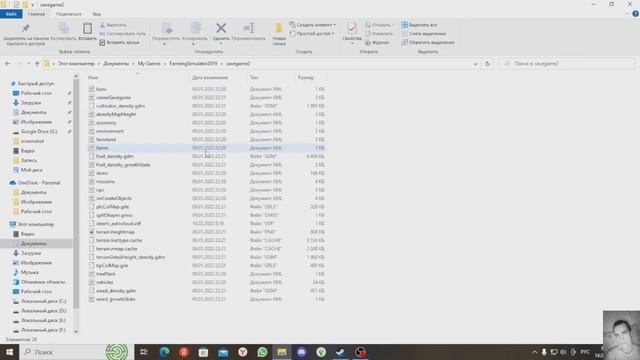The image size is (640, 360).
Task: Select the economy XML file
Action: (x=106, y=123)
